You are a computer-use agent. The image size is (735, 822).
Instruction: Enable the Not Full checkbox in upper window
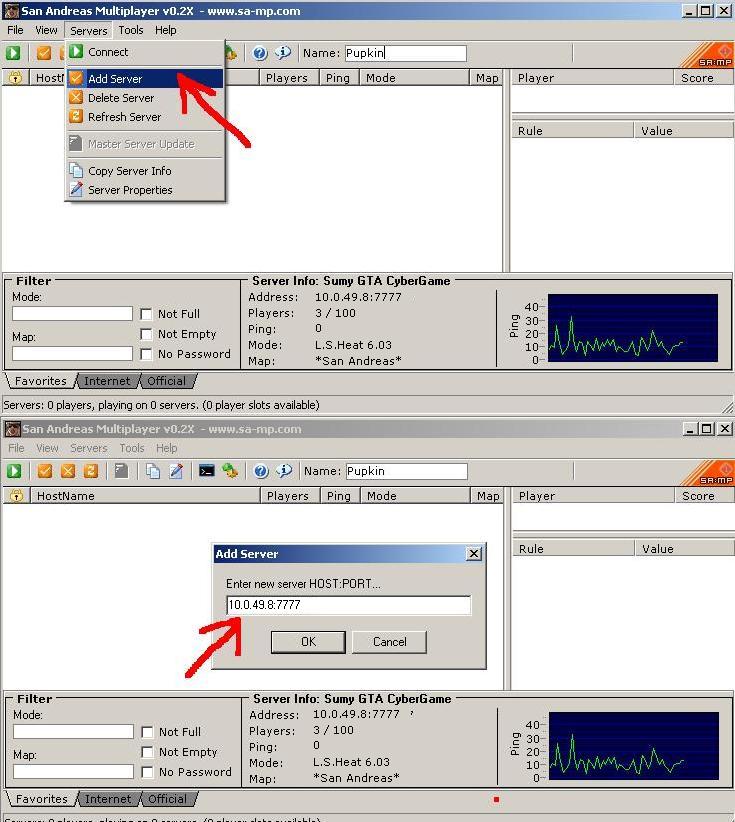(147, 314)
